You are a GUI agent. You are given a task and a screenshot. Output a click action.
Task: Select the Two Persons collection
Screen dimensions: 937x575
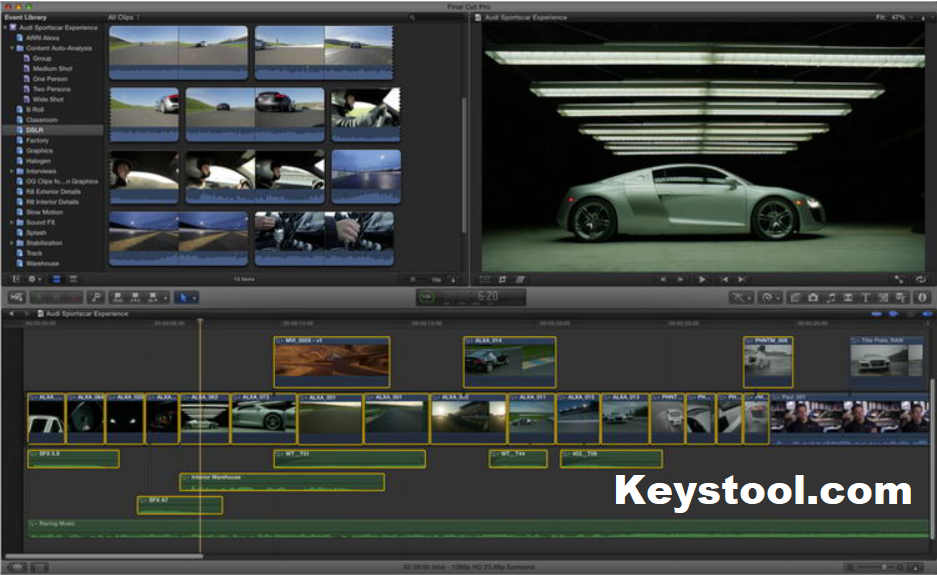point(51,89)
